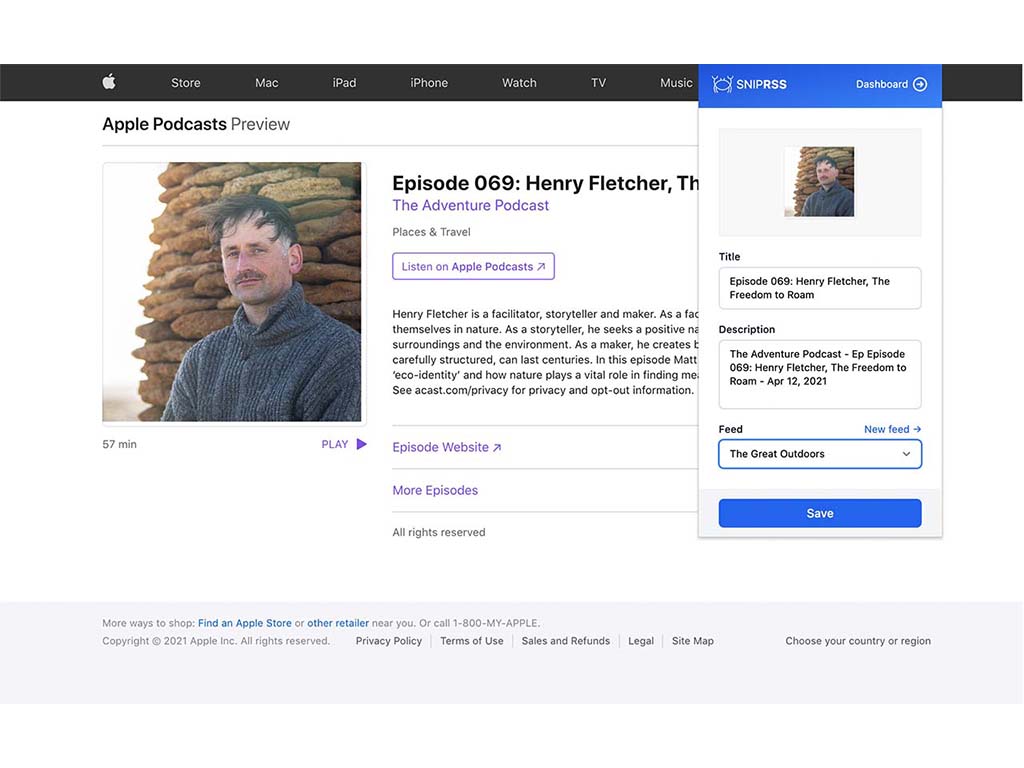Open the iPhone menu item
1024x768 pixels.
pos(429,83)
